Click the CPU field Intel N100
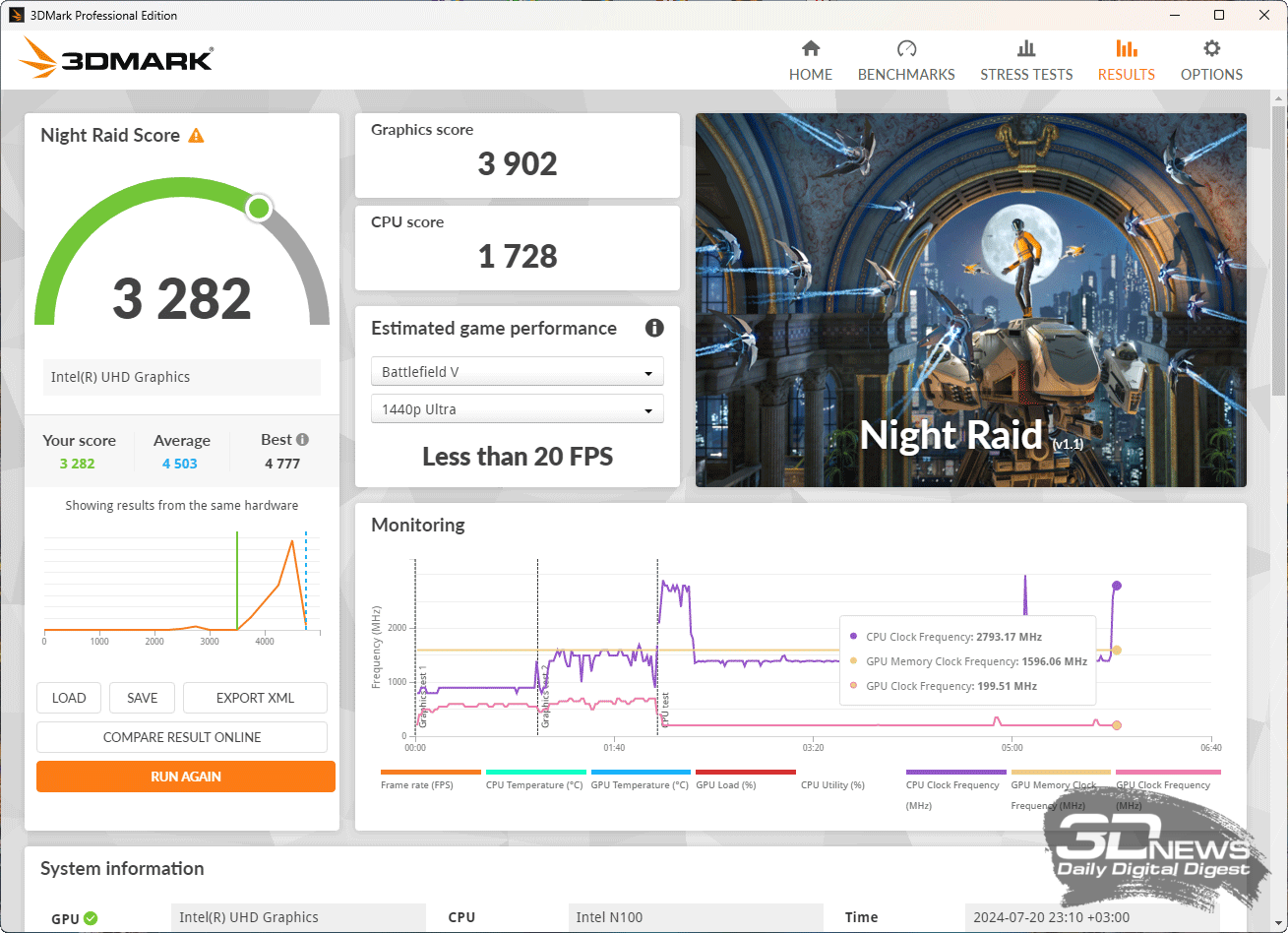The width and height of the screenshot is (1288, 933). tap(696, 917)
